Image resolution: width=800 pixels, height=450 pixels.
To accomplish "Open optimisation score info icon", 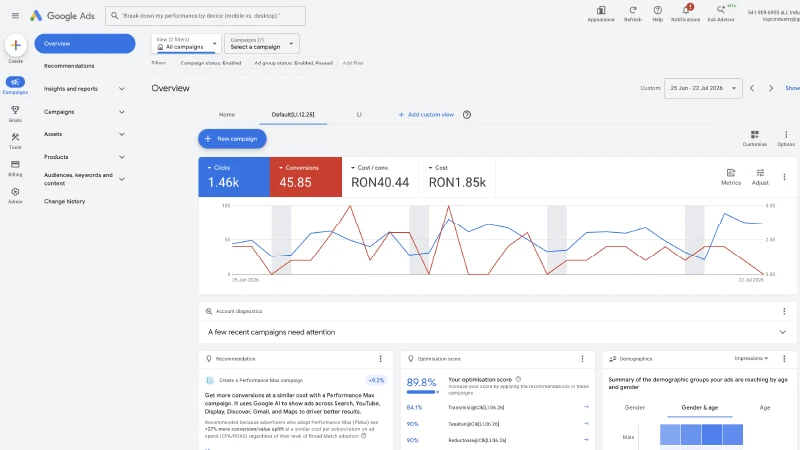I will tap(518, 379).
